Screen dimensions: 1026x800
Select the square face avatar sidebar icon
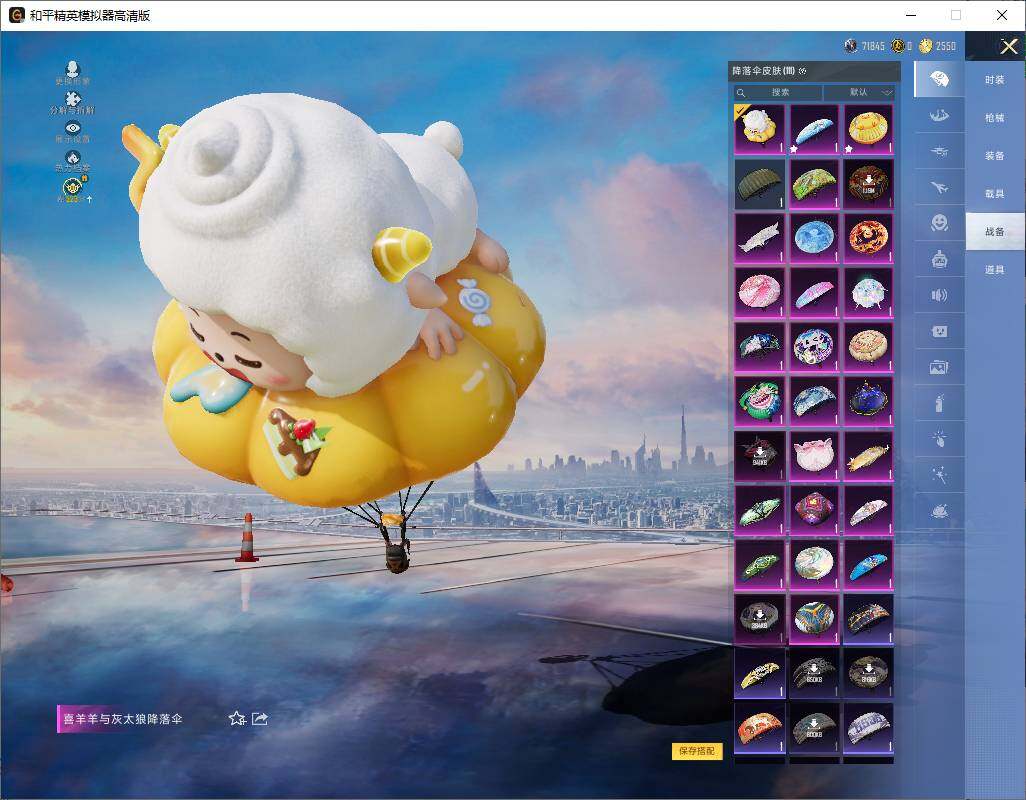(939, 331)
